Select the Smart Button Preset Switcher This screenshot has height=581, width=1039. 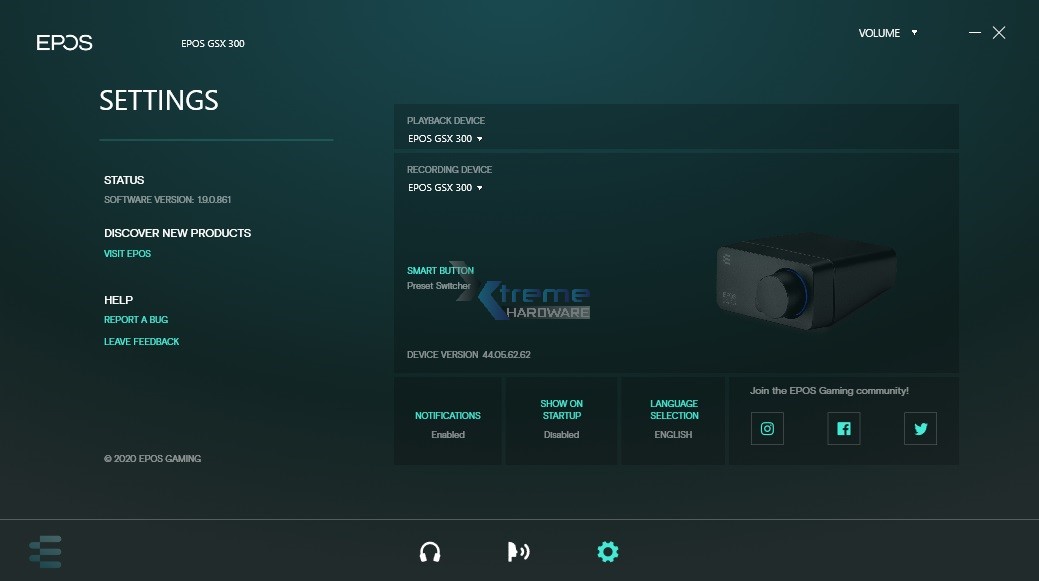439,279
